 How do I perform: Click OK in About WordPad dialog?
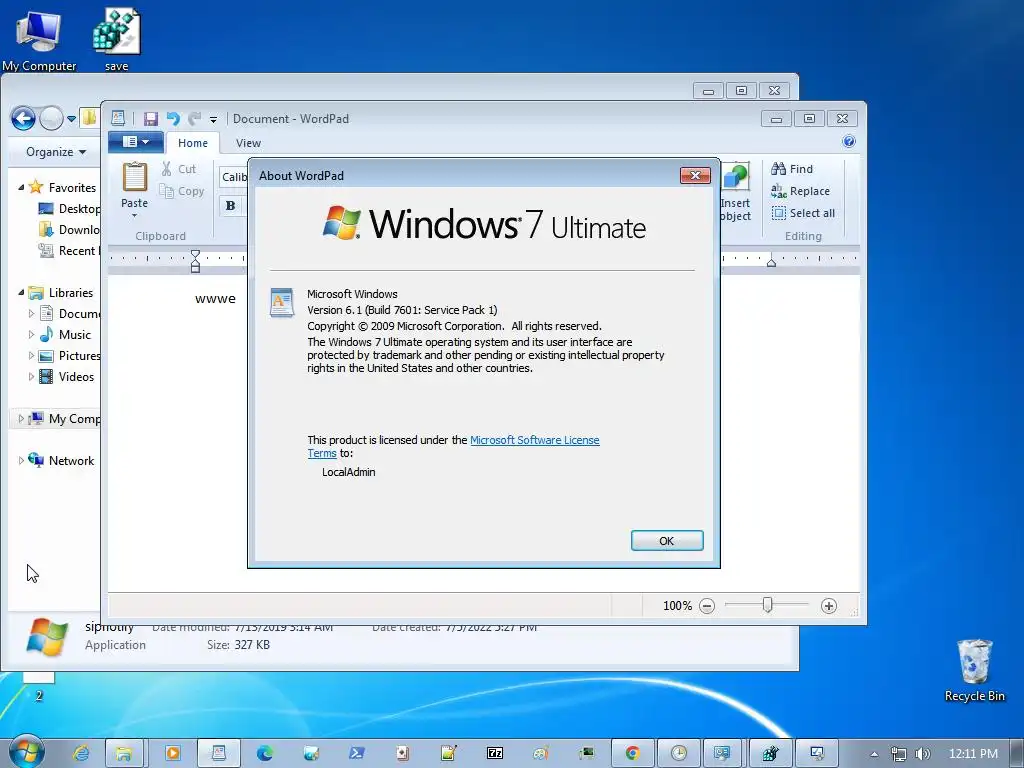point(667,541)
